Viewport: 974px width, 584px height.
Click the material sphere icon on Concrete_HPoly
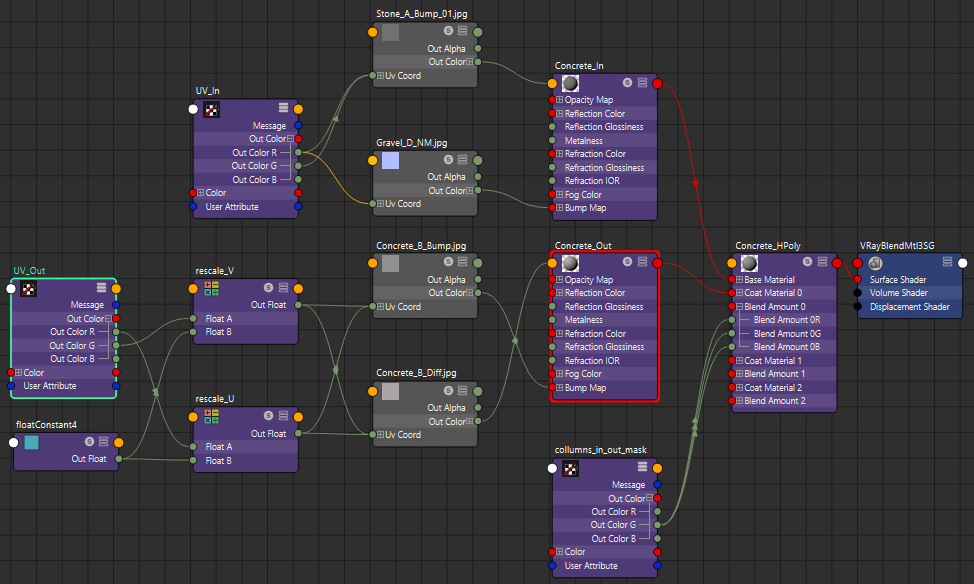(x=750, y=263)
